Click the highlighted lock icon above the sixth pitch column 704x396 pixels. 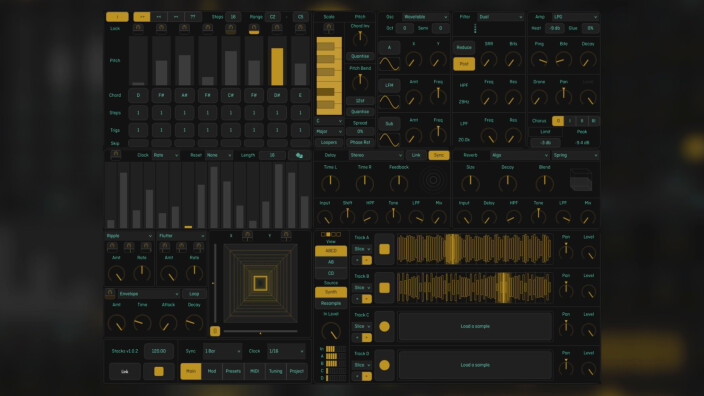click(254, 29)
